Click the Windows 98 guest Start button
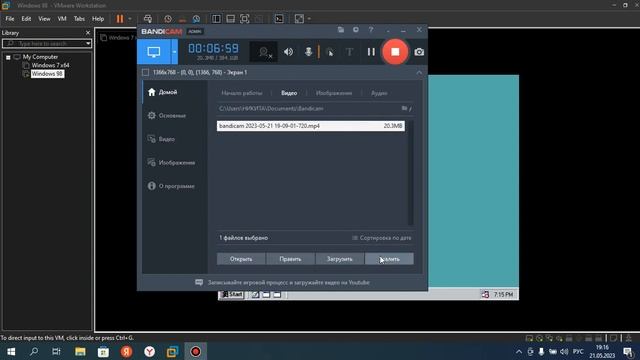The image size is (640, 360). (231, 294)
